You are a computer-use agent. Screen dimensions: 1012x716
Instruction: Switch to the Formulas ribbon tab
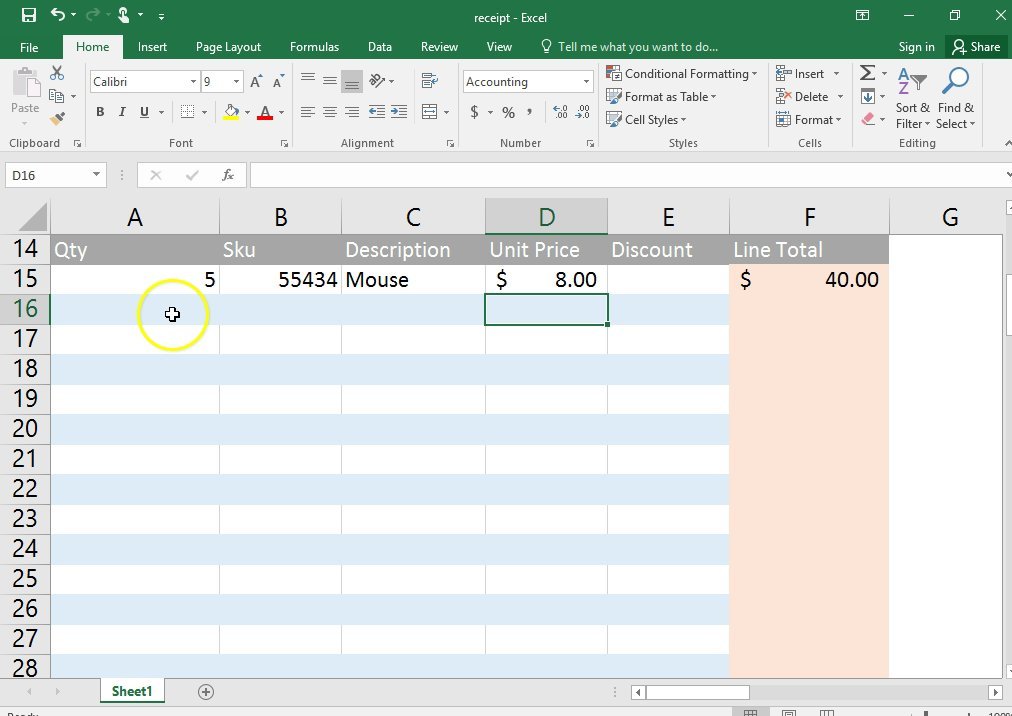click(314, 46)
